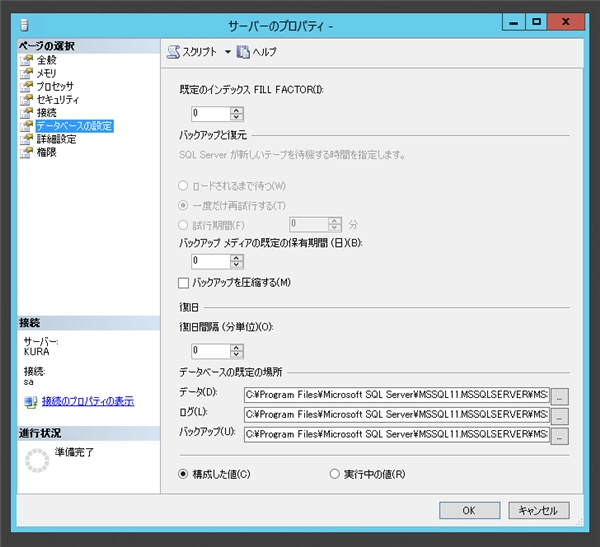Screen dimensions: 600x547
Task: Click the ログ(L) default path field
Action: [397, 415]
